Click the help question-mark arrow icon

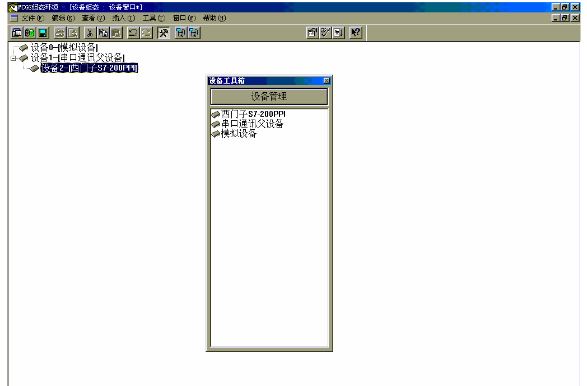click(356, 33)
